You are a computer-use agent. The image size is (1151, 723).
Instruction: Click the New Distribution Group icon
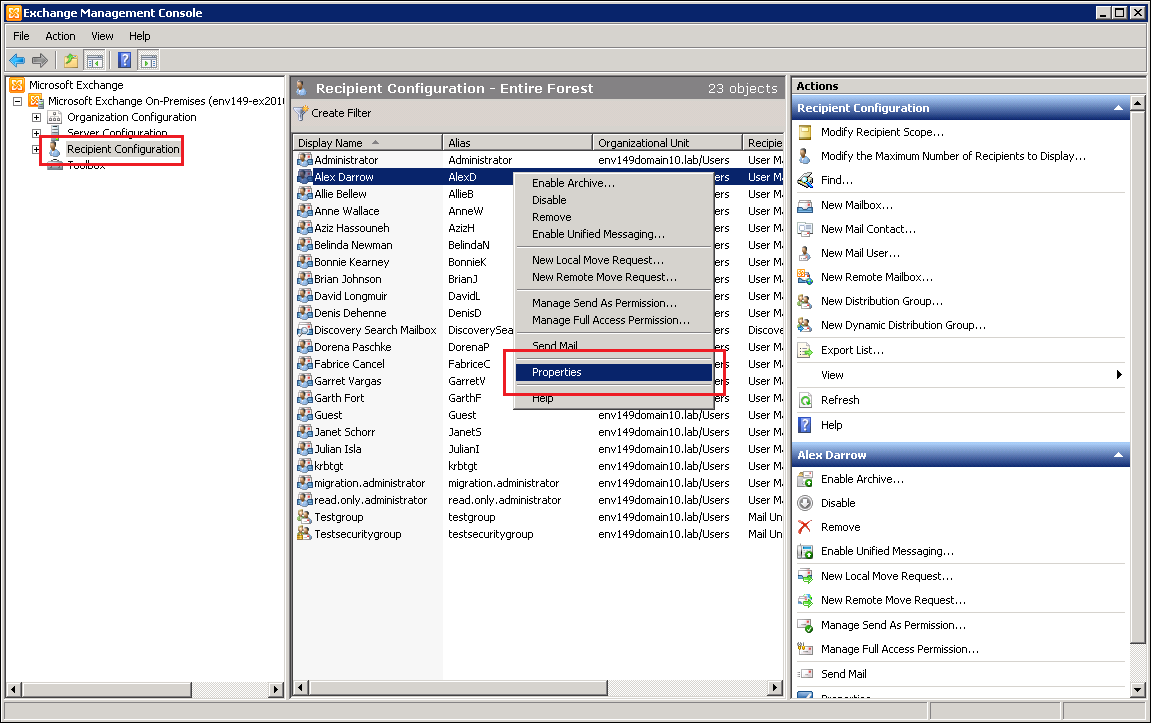point(805,301)
